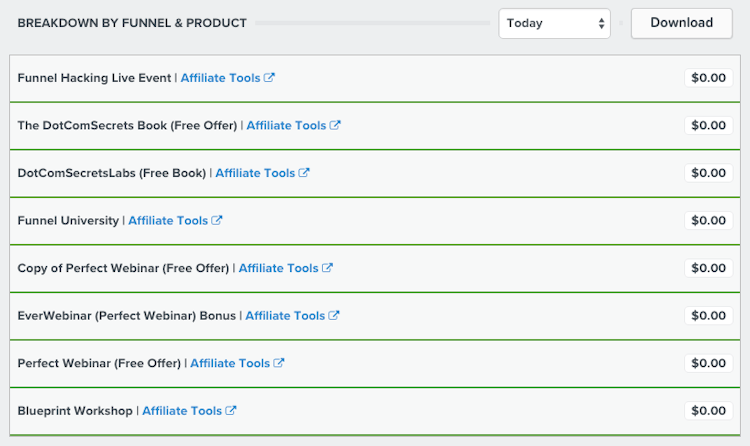This screenshot has height=446, width=750.
Task: Open Affiliate Tools for DotComSecretsLabs (Free Book)
Action: point(255,173)
